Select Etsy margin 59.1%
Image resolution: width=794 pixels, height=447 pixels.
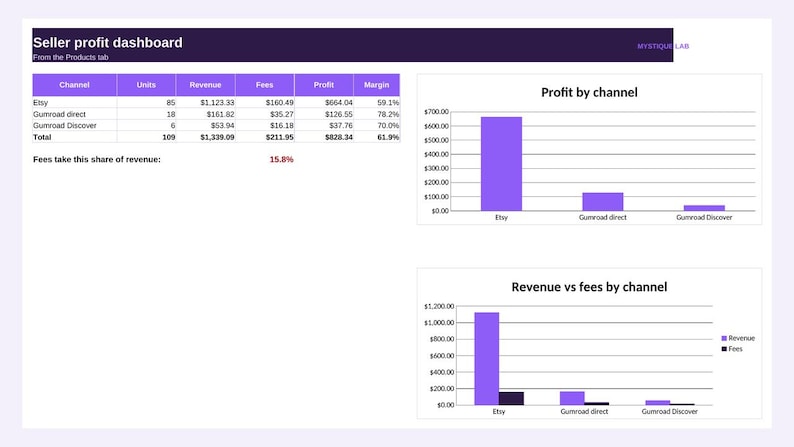click(377, 102)
